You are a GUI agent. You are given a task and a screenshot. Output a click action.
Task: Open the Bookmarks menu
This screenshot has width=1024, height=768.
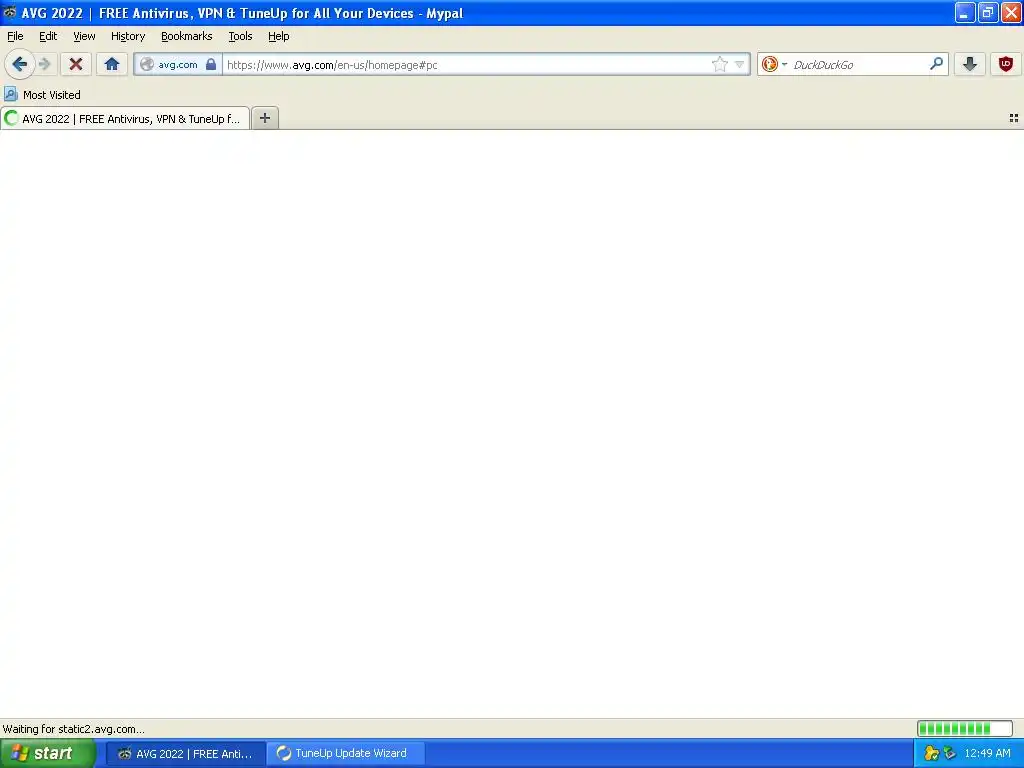(187, 36)
